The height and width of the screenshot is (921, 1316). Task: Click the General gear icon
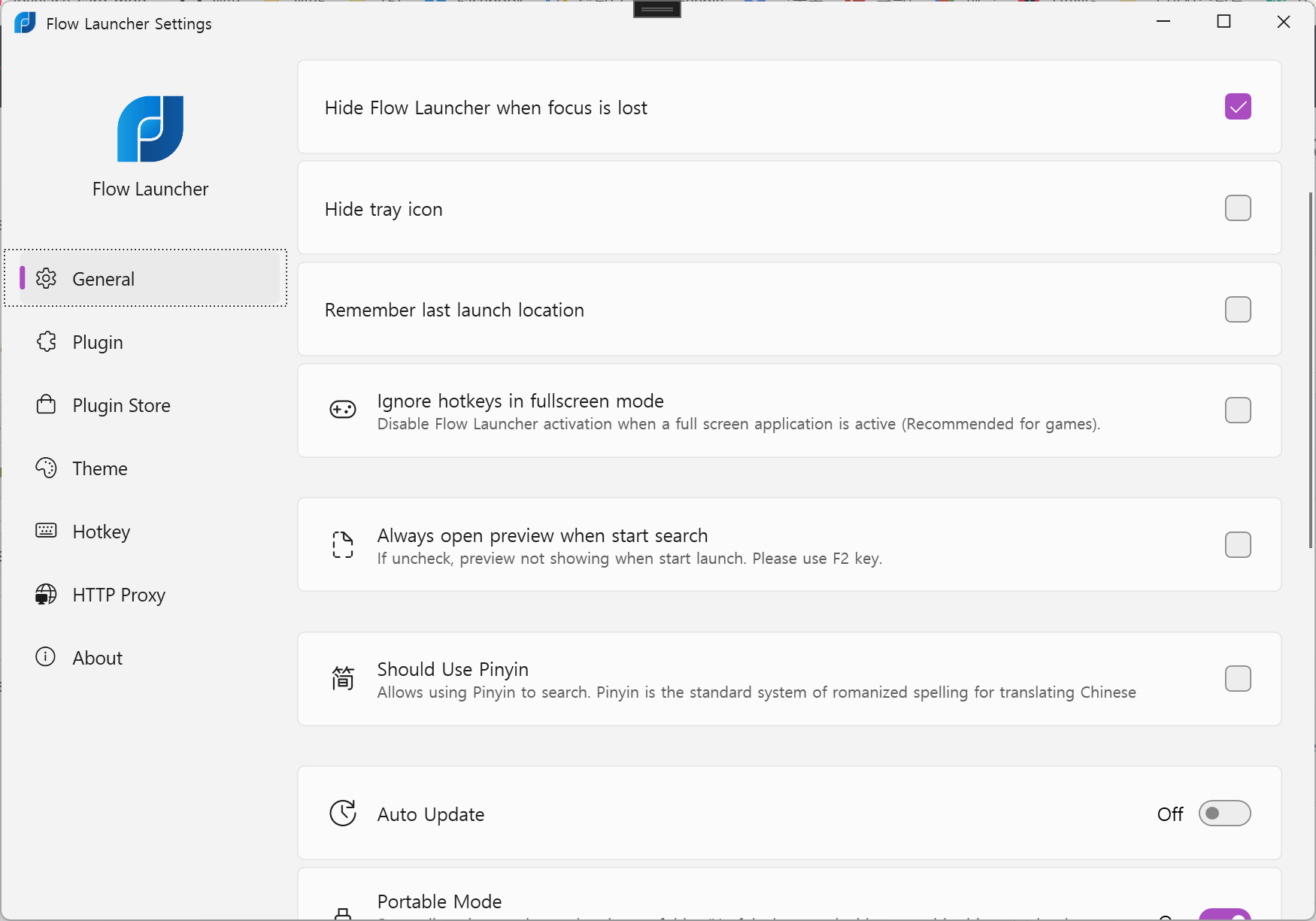(x=46, y=278)
